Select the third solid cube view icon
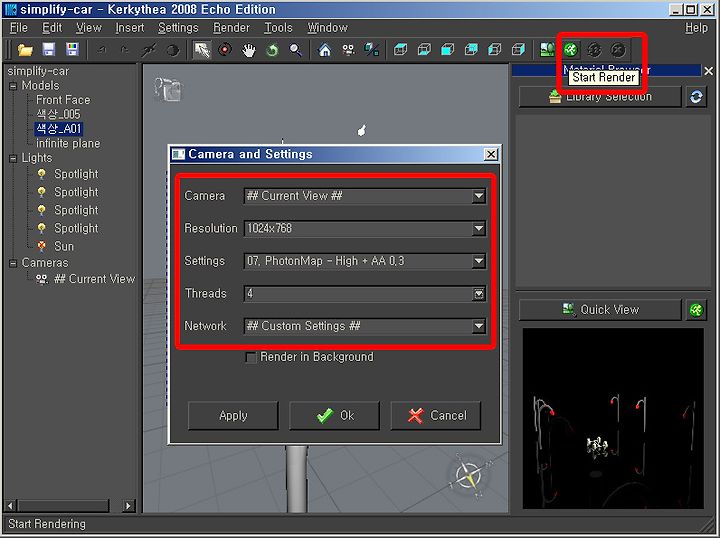The height and width of the screenshot is (538, 720). (x=447, y=50)
